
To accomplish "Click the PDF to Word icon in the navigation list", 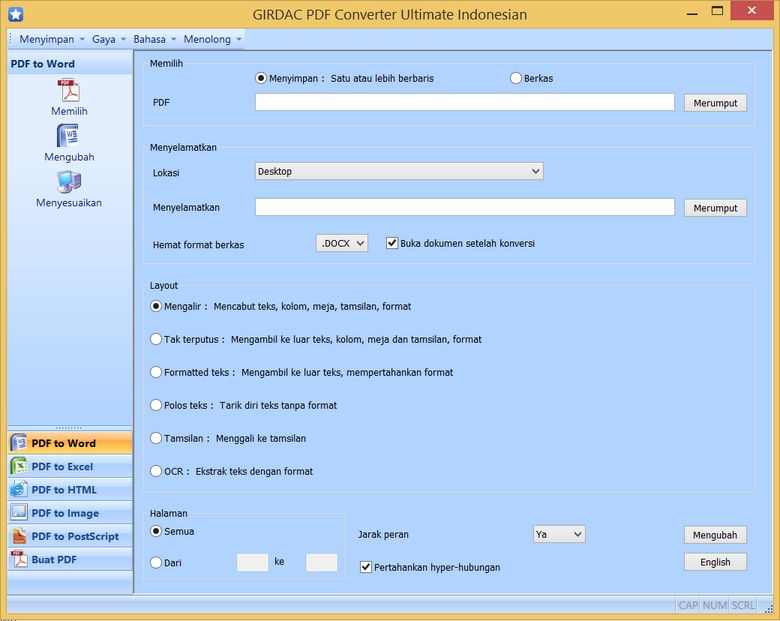I will point(19,443).
